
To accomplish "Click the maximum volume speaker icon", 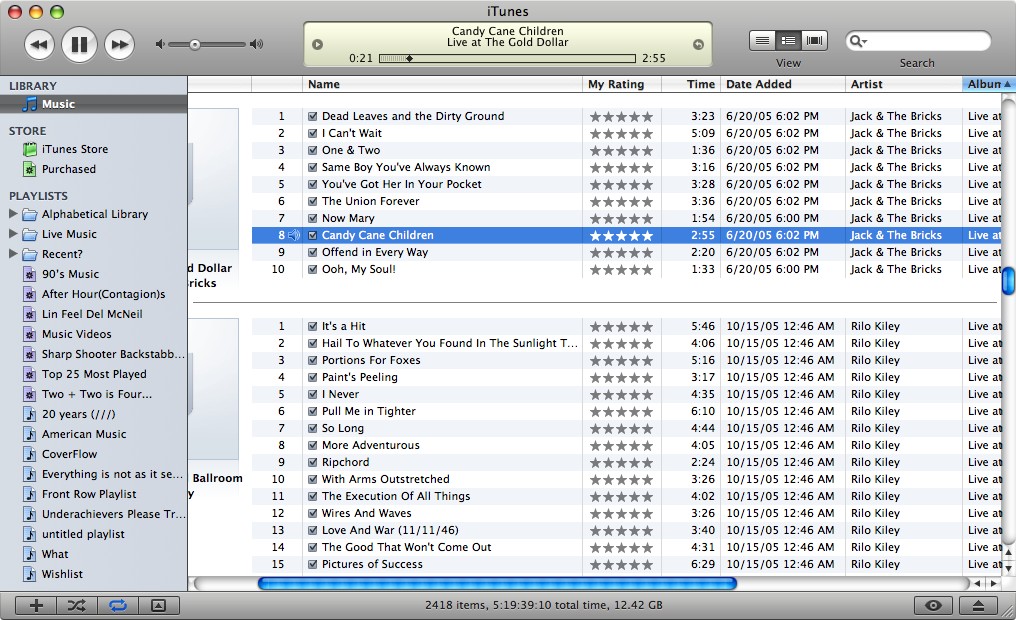I will click(x=257, y=44).
